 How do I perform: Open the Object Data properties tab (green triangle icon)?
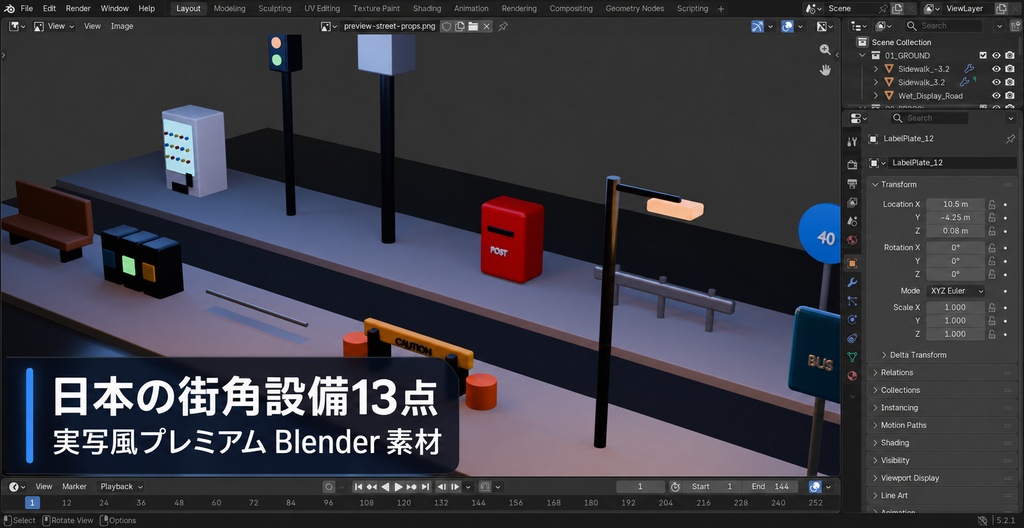[852, 357]
